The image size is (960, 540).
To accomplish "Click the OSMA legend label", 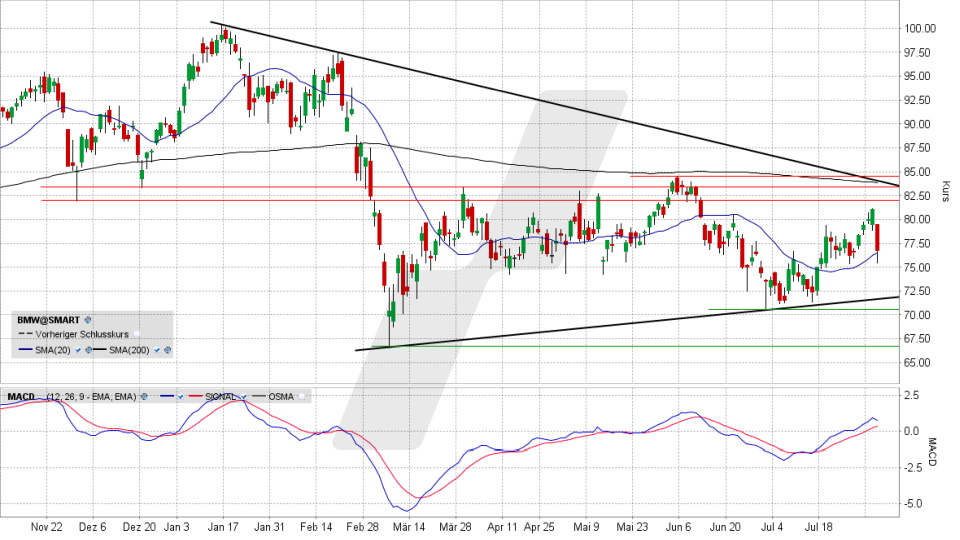I will click(281, 397).
